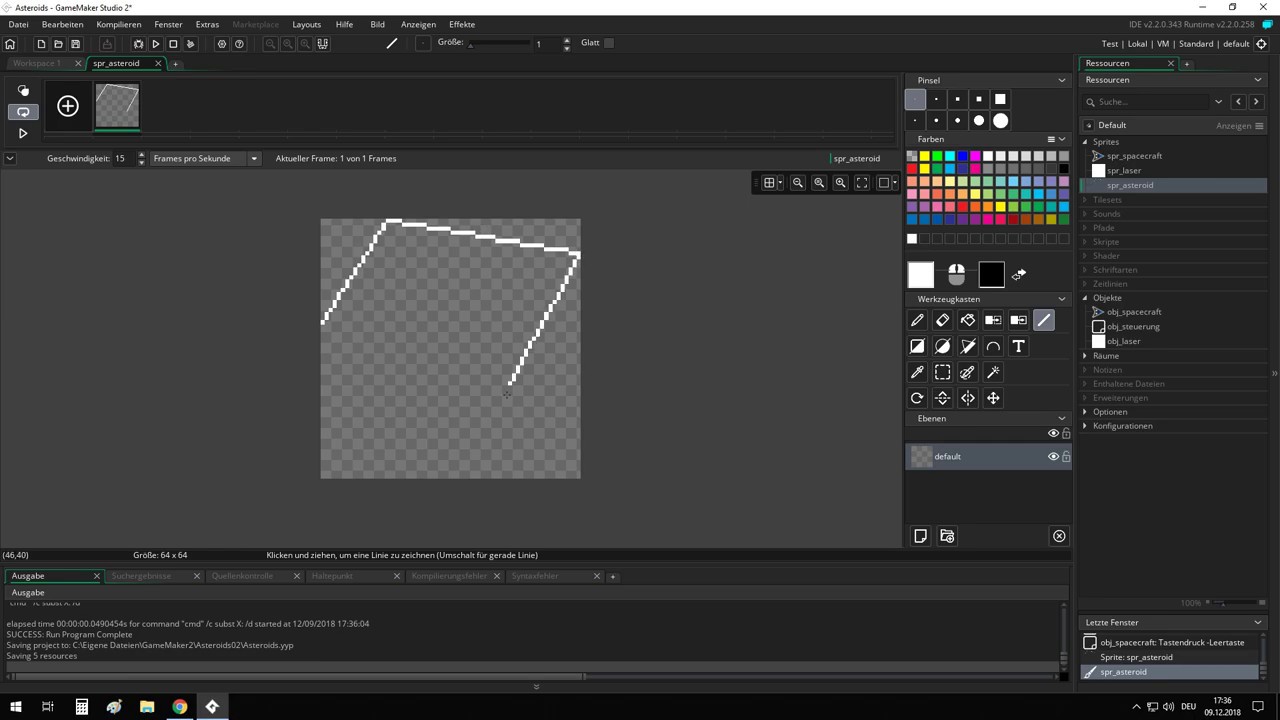Collapse the Ebenen panel

coord(1062,418)
